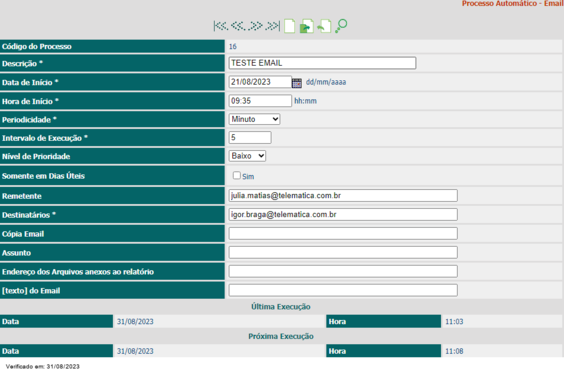
Task: Click the Cópia Email input field
Action: [x=343, y=233]
